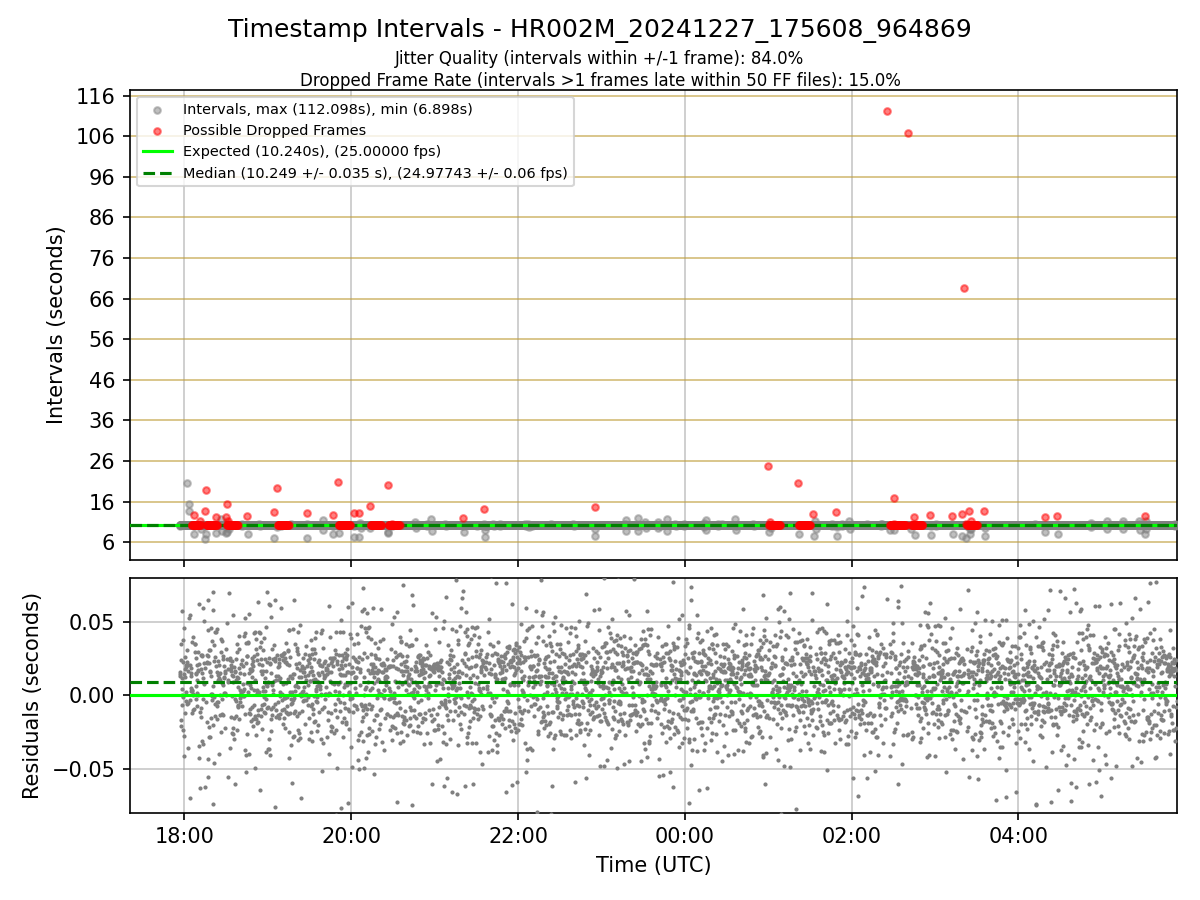The height and width of the screenshot is (900, 1200).
Task: Click the 'Residuals (seconds)' y-axis label
Action: click(32, 696)
